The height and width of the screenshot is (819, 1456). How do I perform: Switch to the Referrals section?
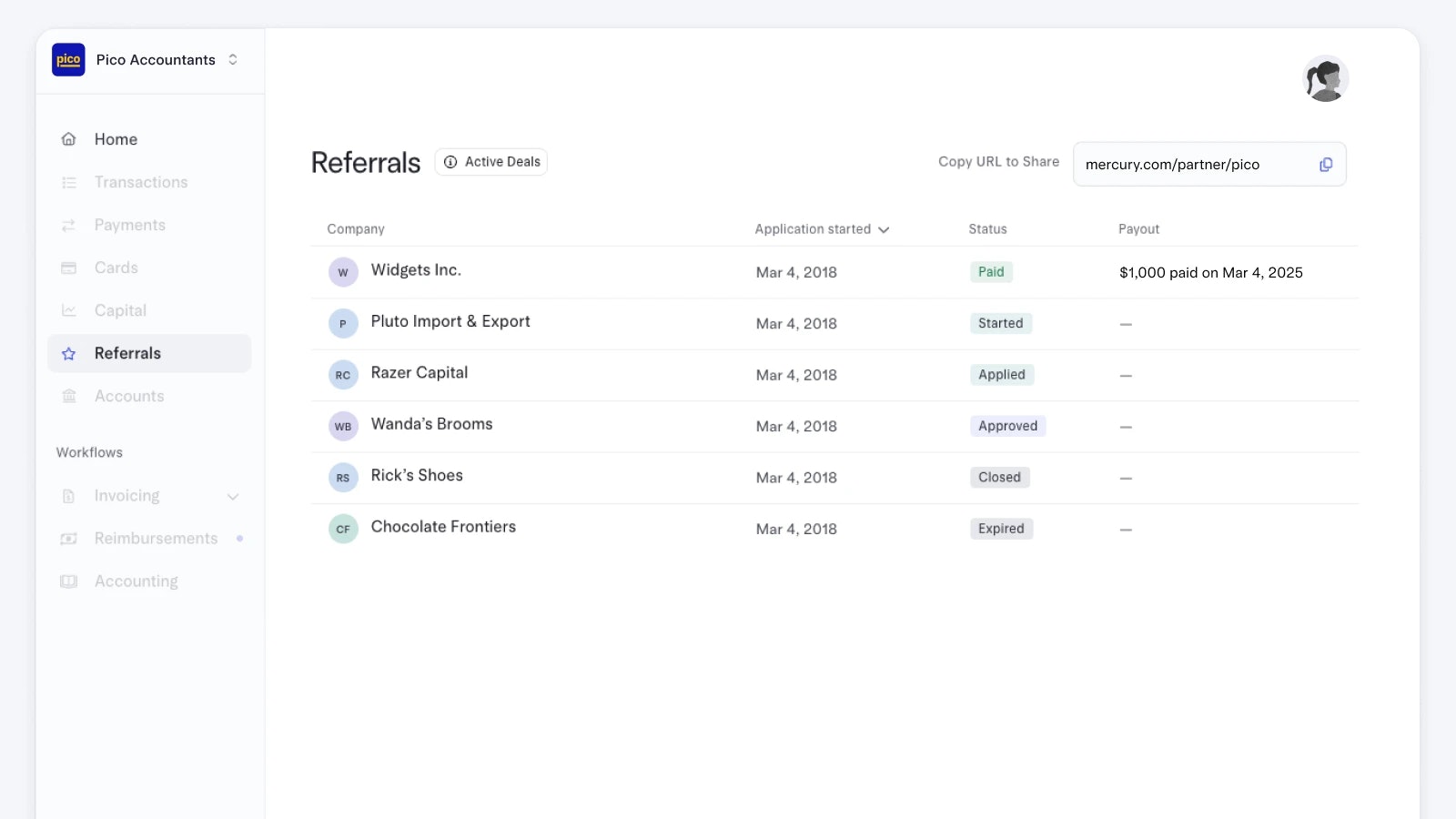127,353
